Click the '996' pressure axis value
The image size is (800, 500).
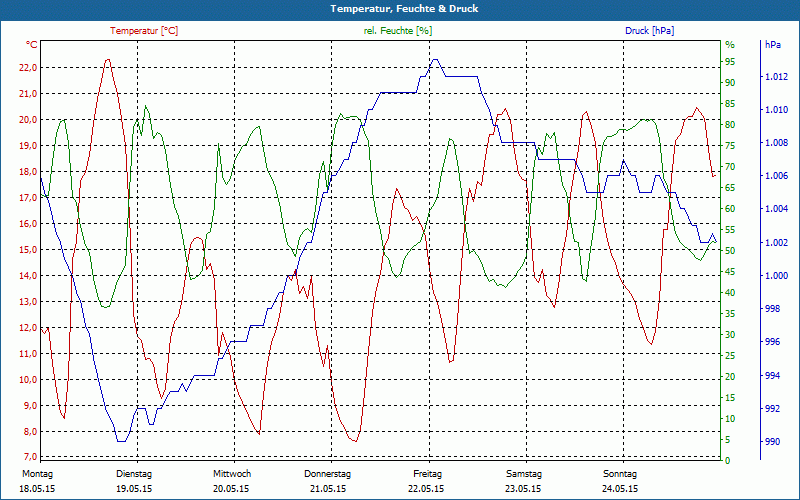[772, 342]
